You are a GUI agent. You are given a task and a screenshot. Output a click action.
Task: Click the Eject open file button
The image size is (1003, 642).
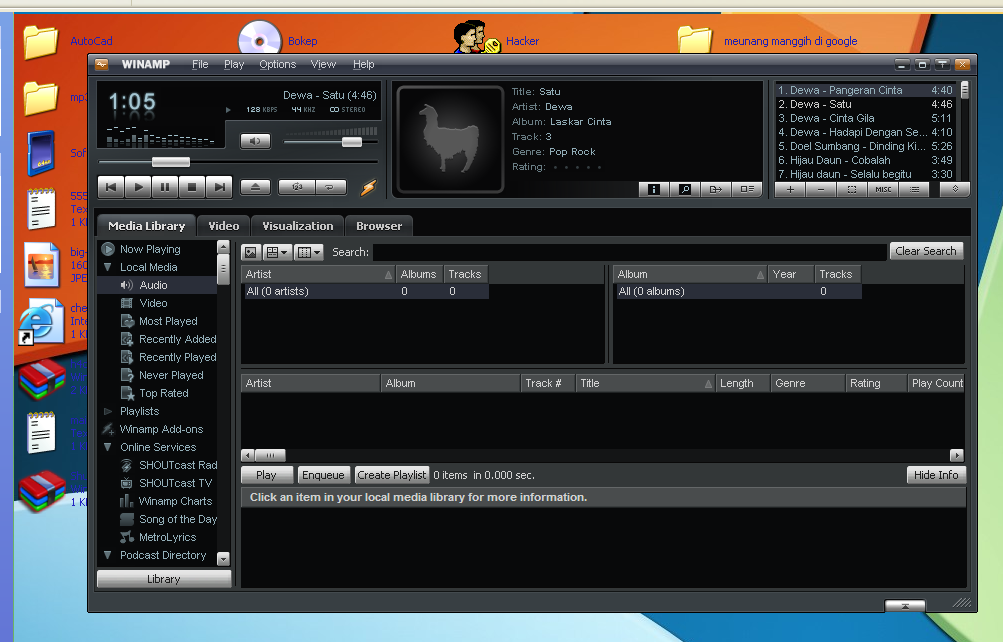(255, 187)
